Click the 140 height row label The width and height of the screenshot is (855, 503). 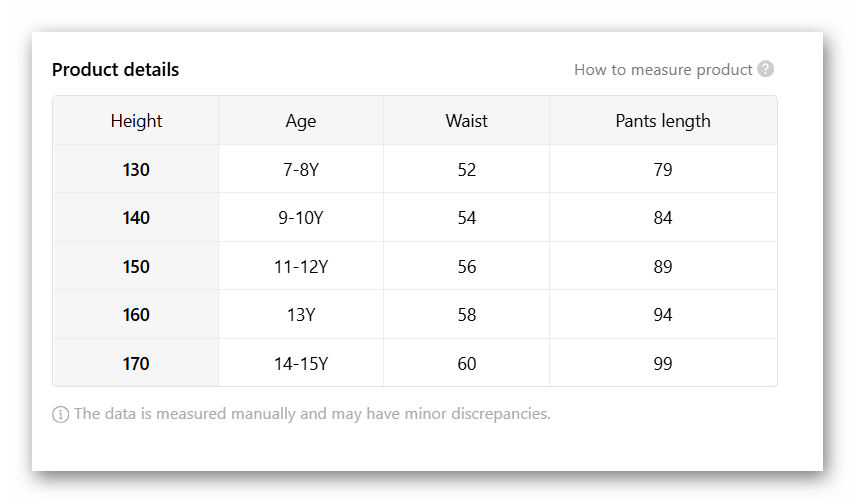pos(136,218)
